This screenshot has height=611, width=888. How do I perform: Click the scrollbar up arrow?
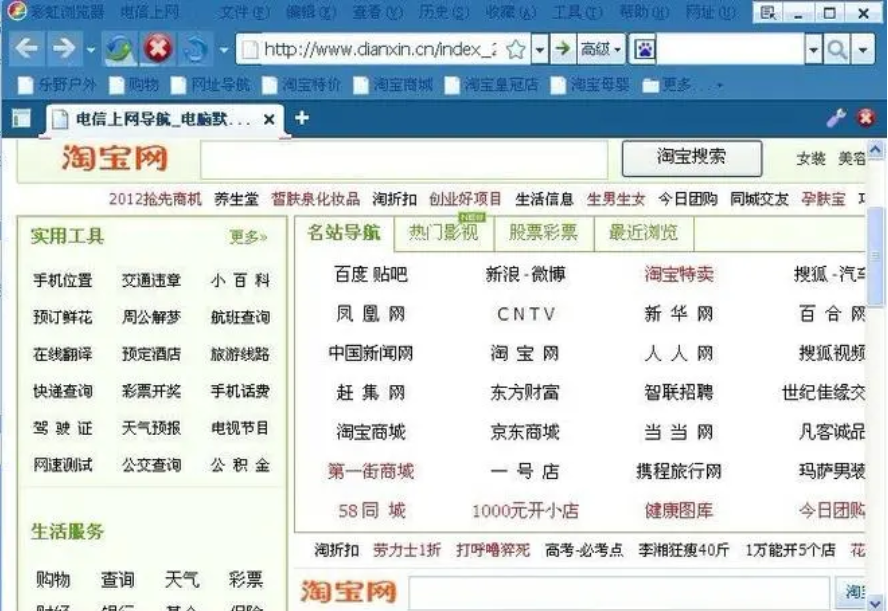click(876, 149)
